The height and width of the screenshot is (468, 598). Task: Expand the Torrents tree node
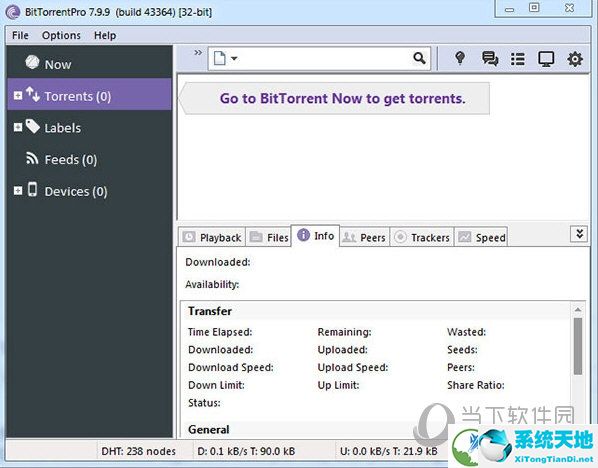(18, 95)
